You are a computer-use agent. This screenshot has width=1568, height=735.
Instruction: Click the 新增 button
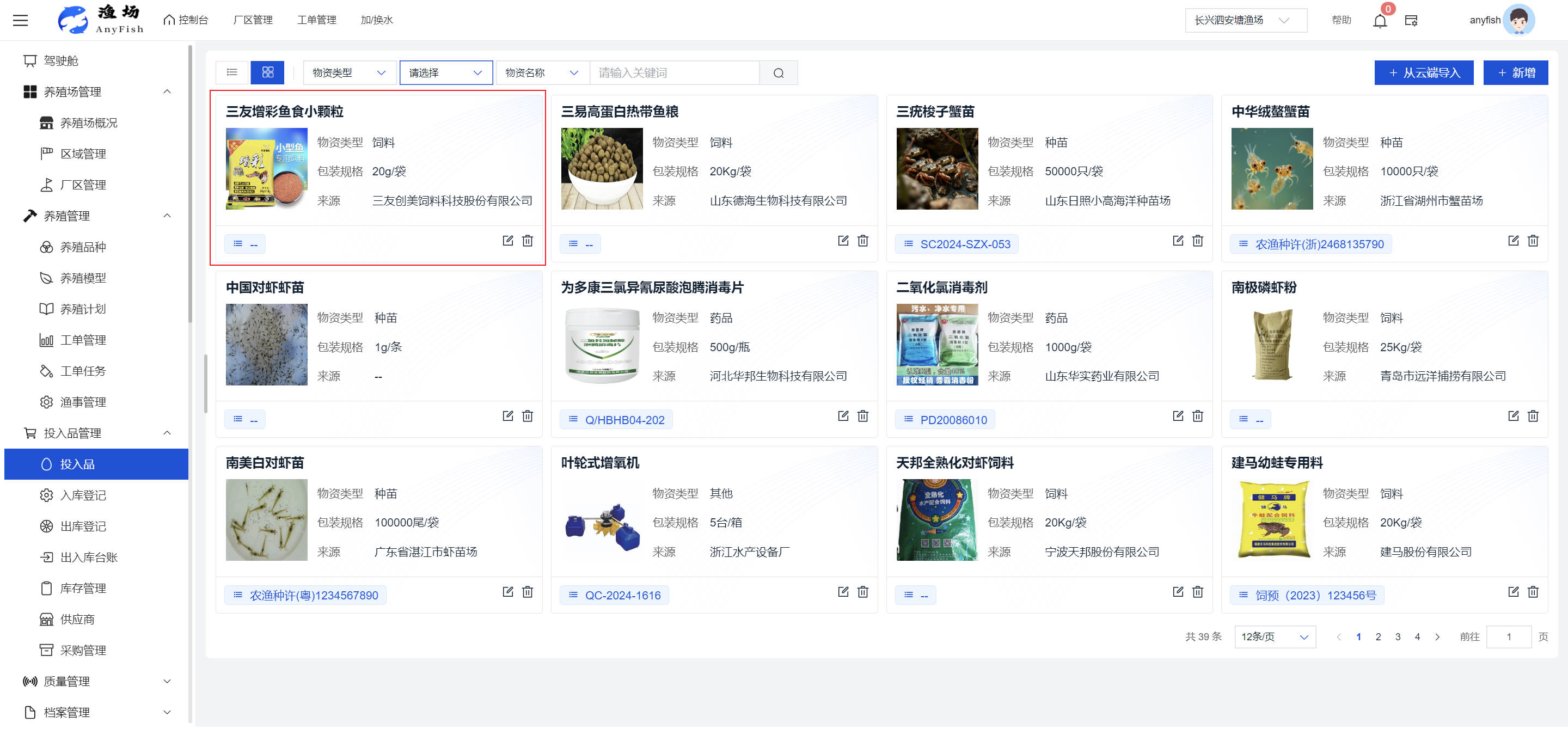(1515, 73)
